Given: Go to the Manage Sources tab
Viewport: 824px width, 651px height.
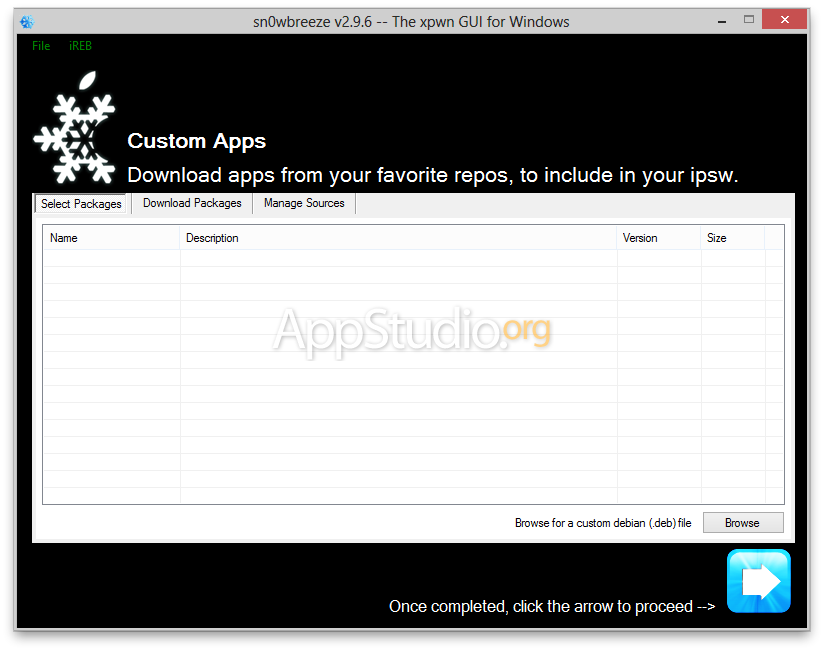Looking at the screenshot, I should (304, 203).
